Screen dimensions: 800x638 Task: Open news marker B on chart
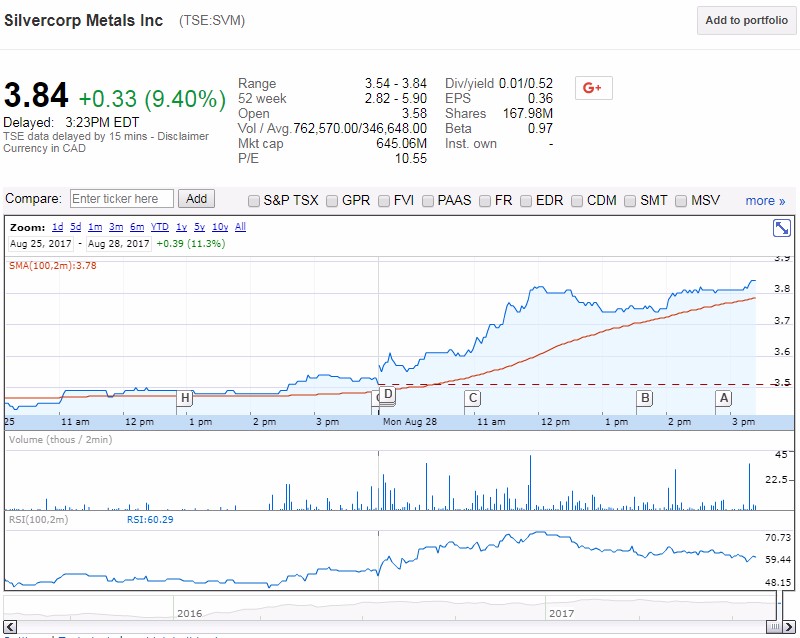click(x=645, y=398)
